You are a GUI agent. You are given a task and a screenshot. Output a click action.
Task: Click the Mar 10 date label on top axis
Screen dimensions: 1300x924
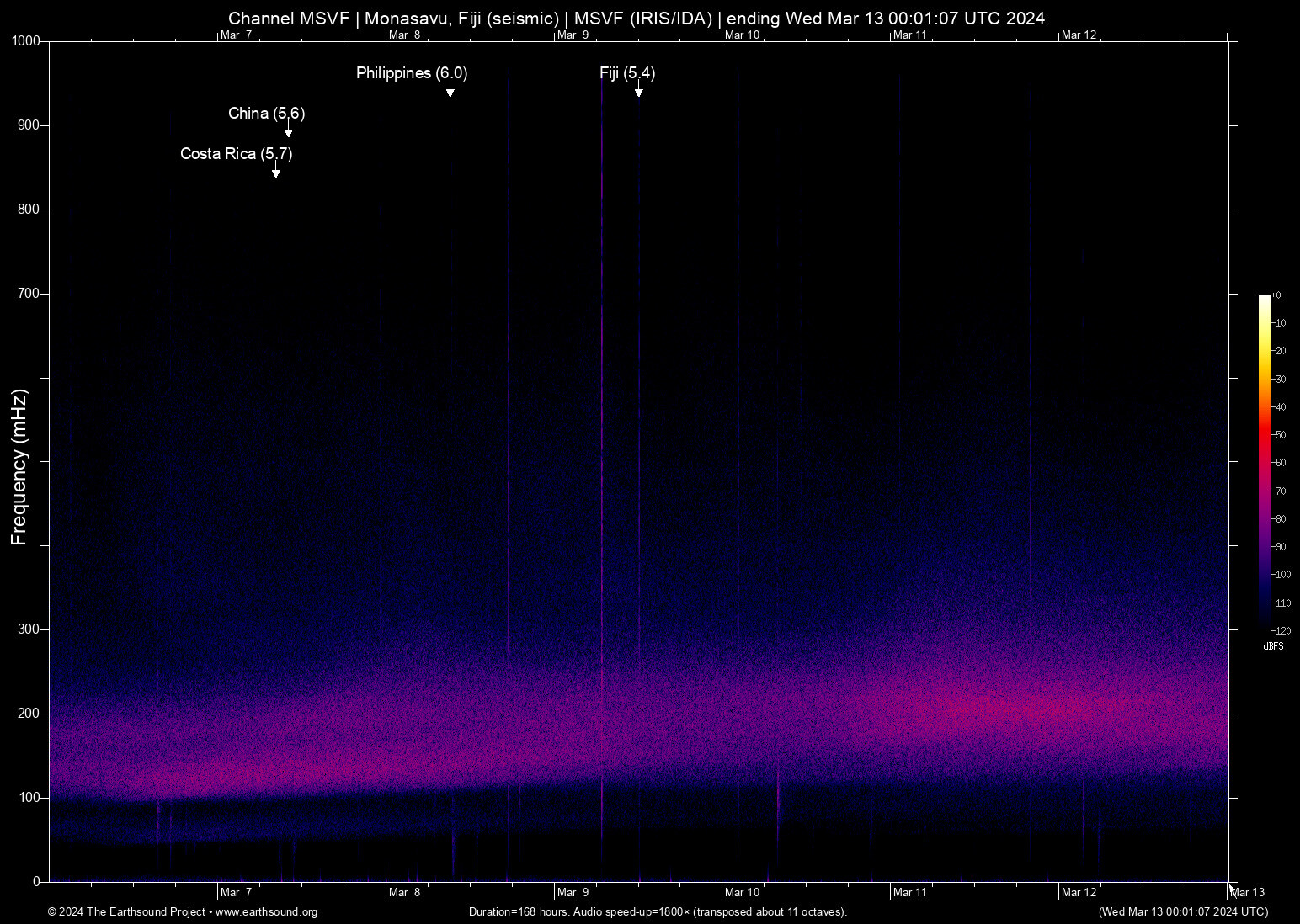click(x=744, y=35)
